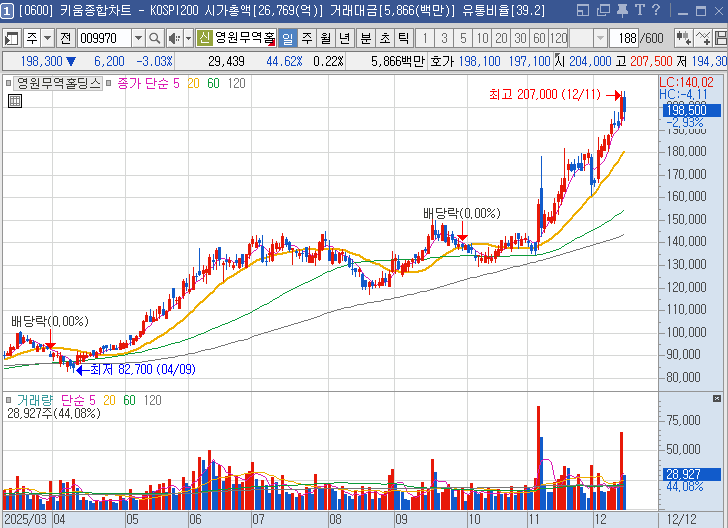Select the daily 일 period toggle
This screenshot has height=528, width=728.
point(287,38)
